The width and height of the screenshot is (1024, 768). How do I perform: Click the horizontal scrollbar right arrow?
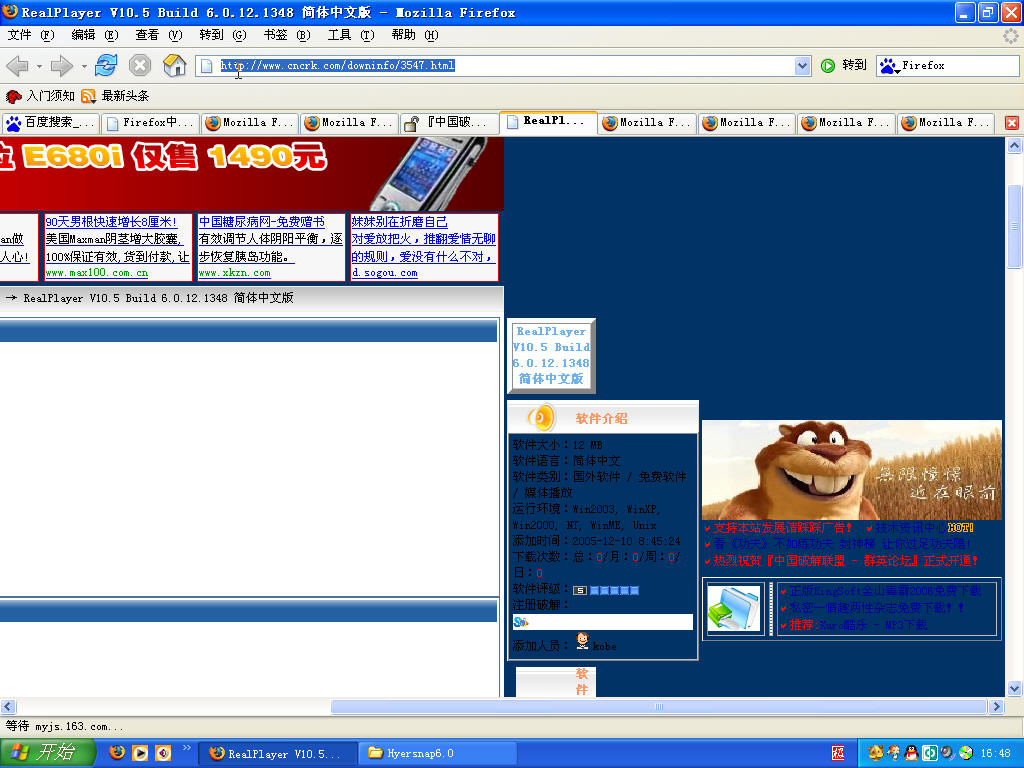click(997, 706)
